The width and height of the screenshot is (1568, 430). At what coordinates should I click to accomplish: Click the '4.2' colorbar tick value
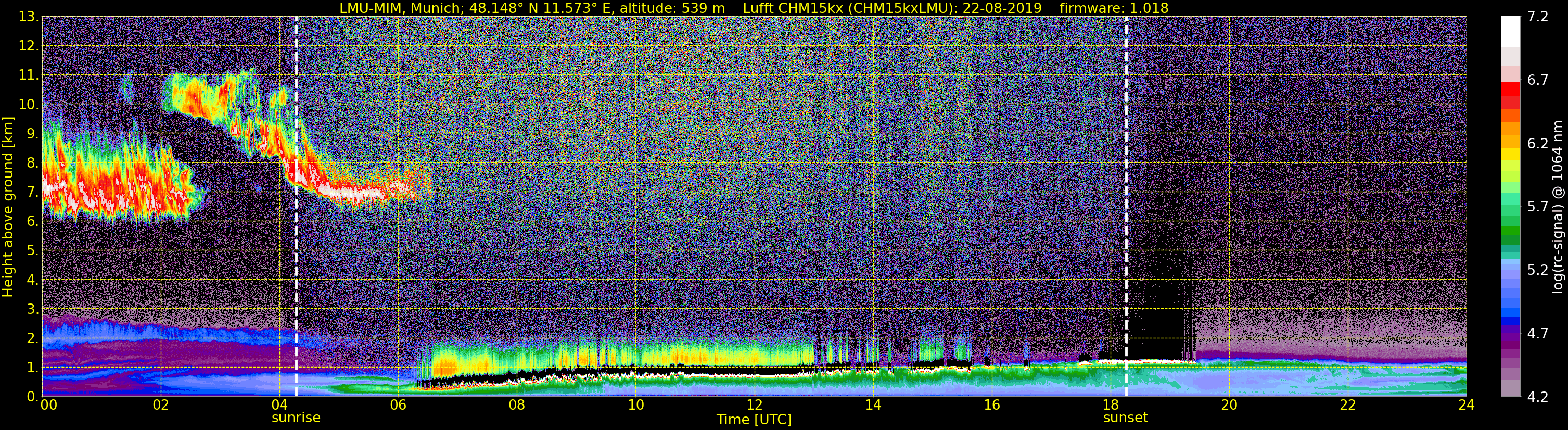pyautogui.click(x=1538, y=397)
